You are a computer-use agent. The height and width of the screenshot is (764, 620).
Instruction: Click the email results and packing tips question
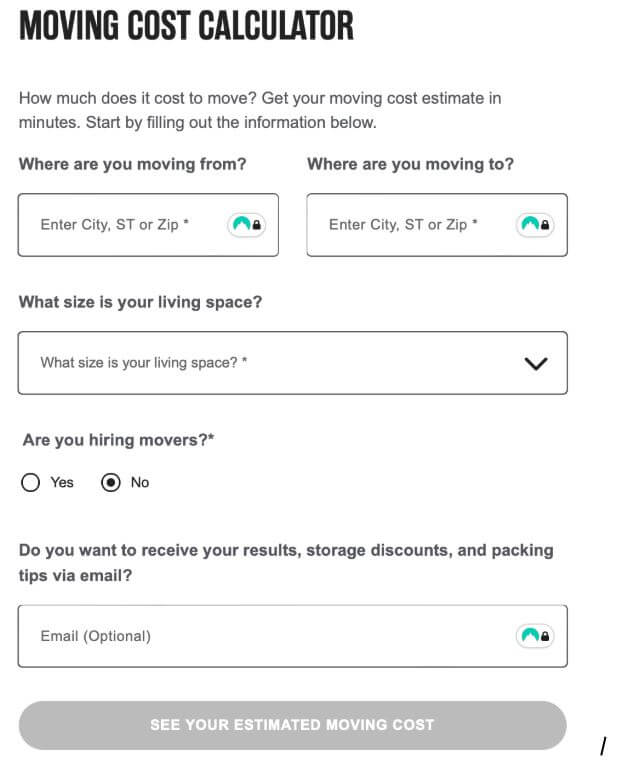[285, 563]
